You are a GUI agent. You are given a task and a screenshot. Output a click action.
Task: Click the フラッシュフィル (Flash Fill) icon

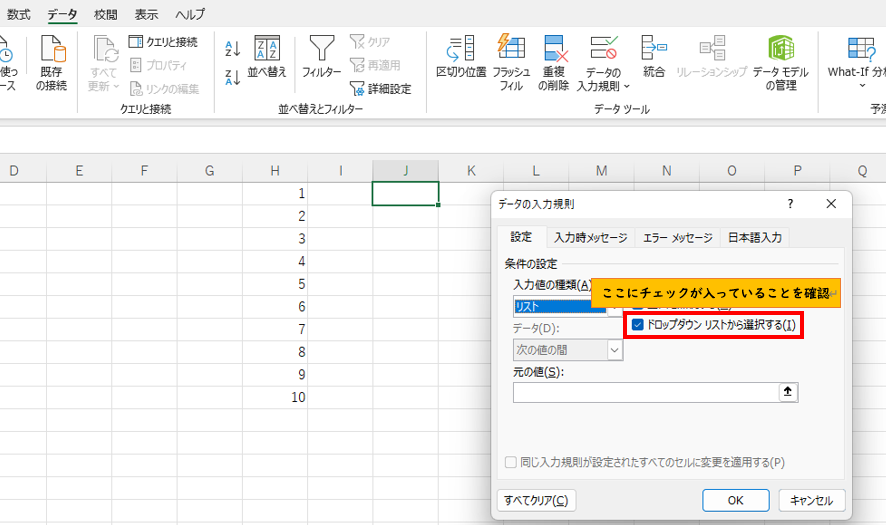pos(511,49)
